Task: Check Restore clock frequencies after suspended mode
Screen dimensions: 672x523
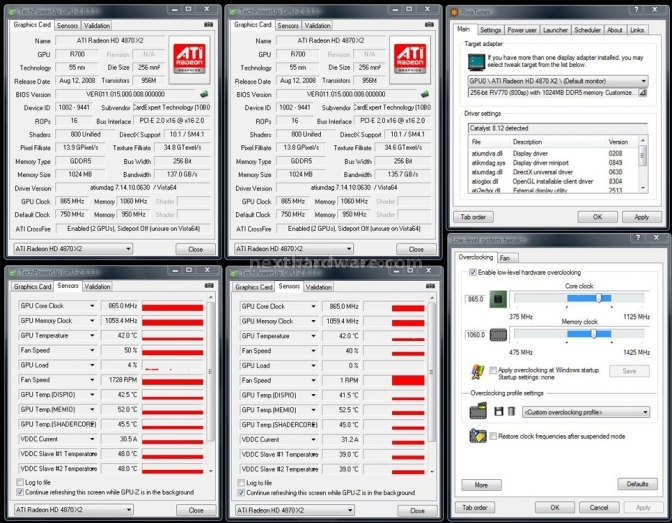Action: point(493,436)
